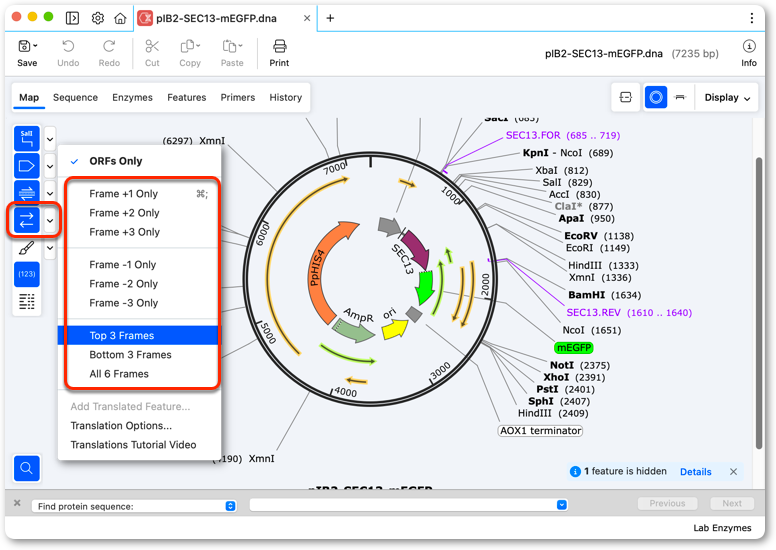
Task: Open the search field history dropdown arrow
Action: (x=561, y=505)
